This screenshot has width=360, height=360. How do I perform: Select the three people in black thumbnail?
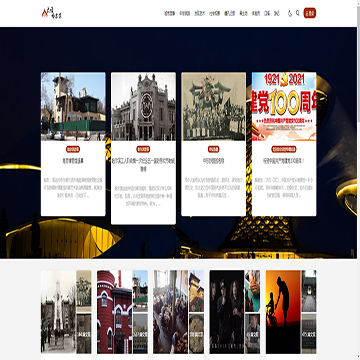(x=227, y=312)
